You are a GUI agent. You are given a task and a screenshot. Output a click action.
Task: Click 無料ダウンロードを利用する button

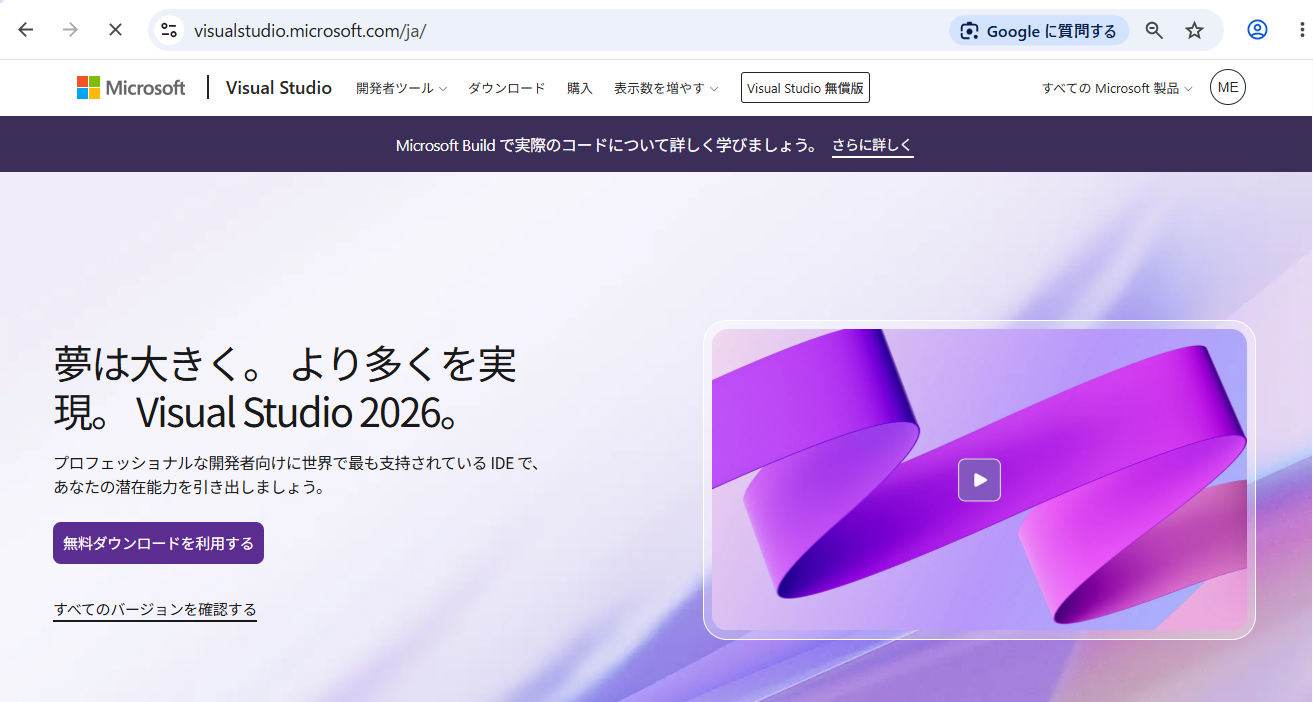pyautogui.click(x=158, y=543)
